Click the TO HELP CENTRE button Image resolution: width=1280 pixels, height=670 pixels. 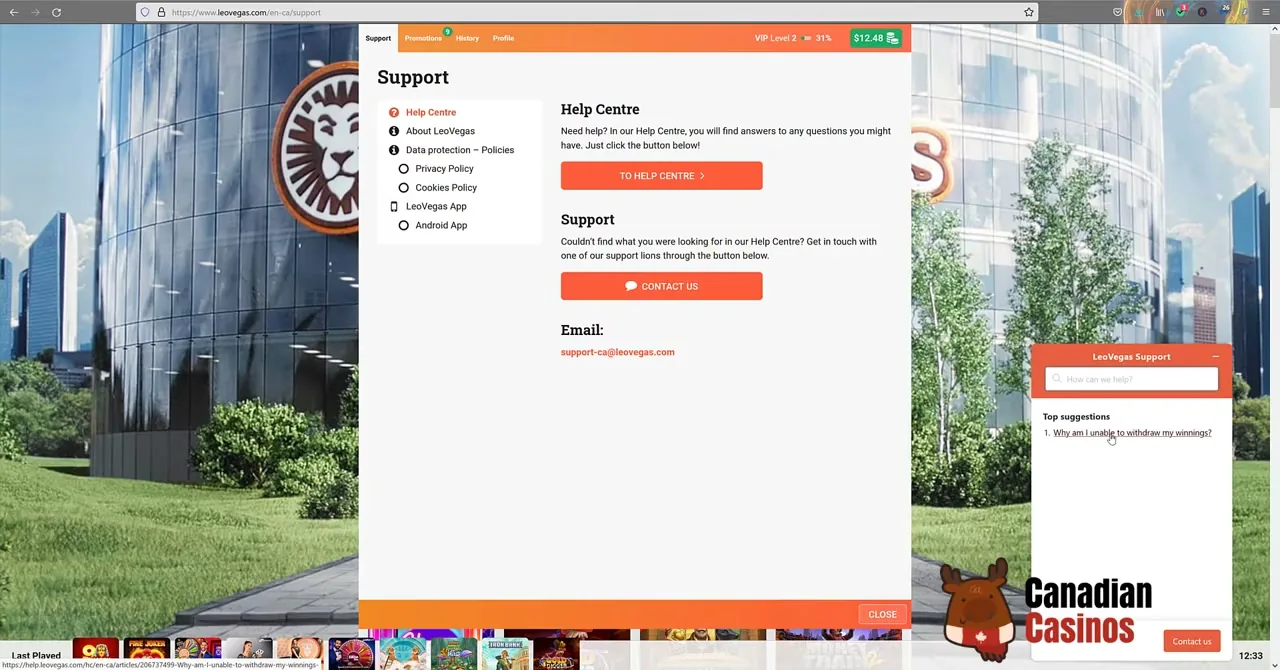point(661,176)
